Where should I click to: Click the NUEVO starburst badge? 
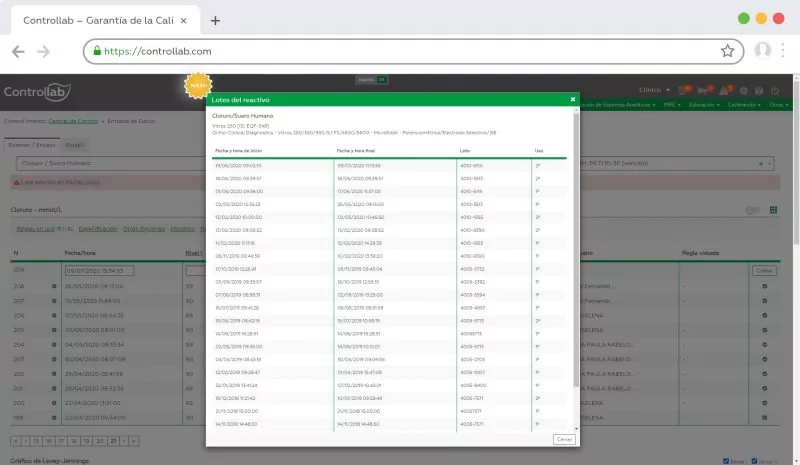[197, 86]
